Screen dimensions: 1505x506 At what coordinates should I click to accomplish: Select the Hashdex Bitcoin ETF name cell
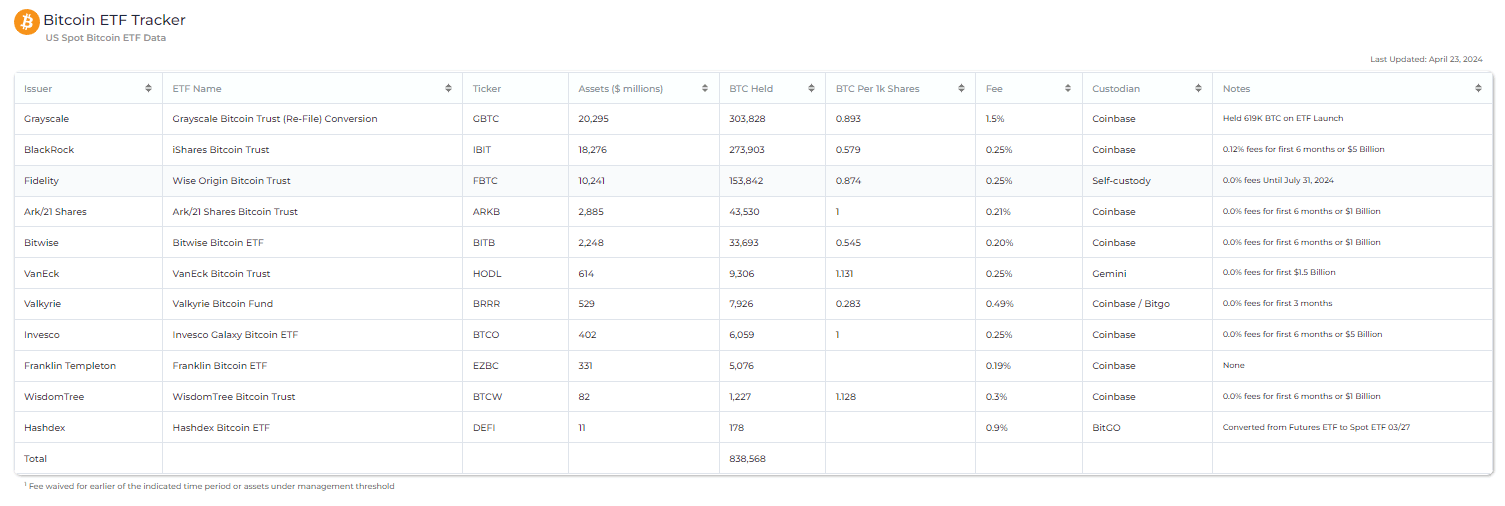pos(221,428)
